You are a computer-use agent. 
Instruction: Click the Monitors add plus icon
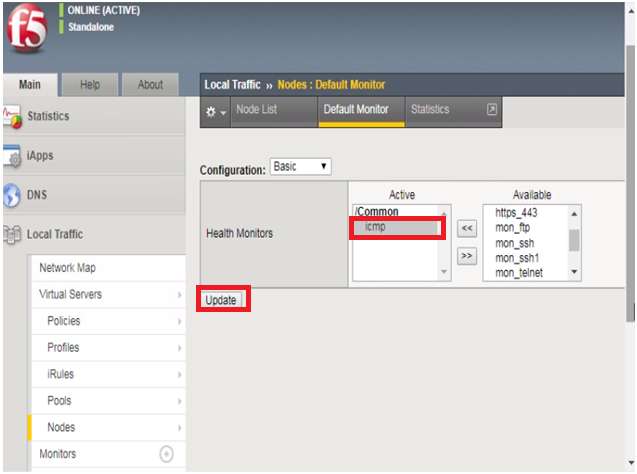(167, 454)
